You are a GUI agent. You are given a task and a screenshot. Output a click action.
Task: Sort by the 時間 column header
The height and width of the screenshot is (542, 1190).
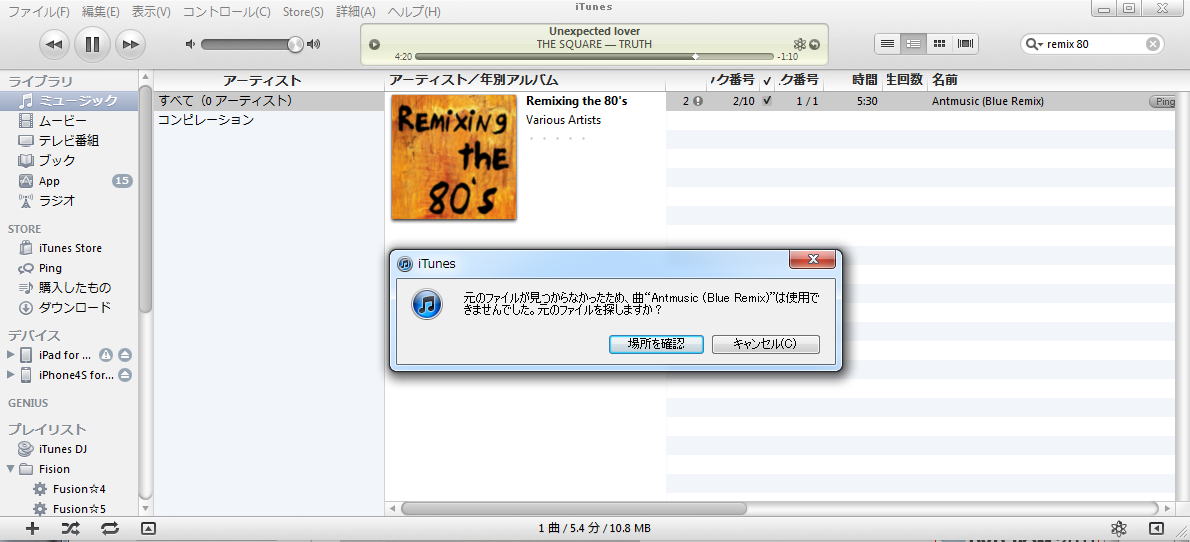tap(864, 80)
